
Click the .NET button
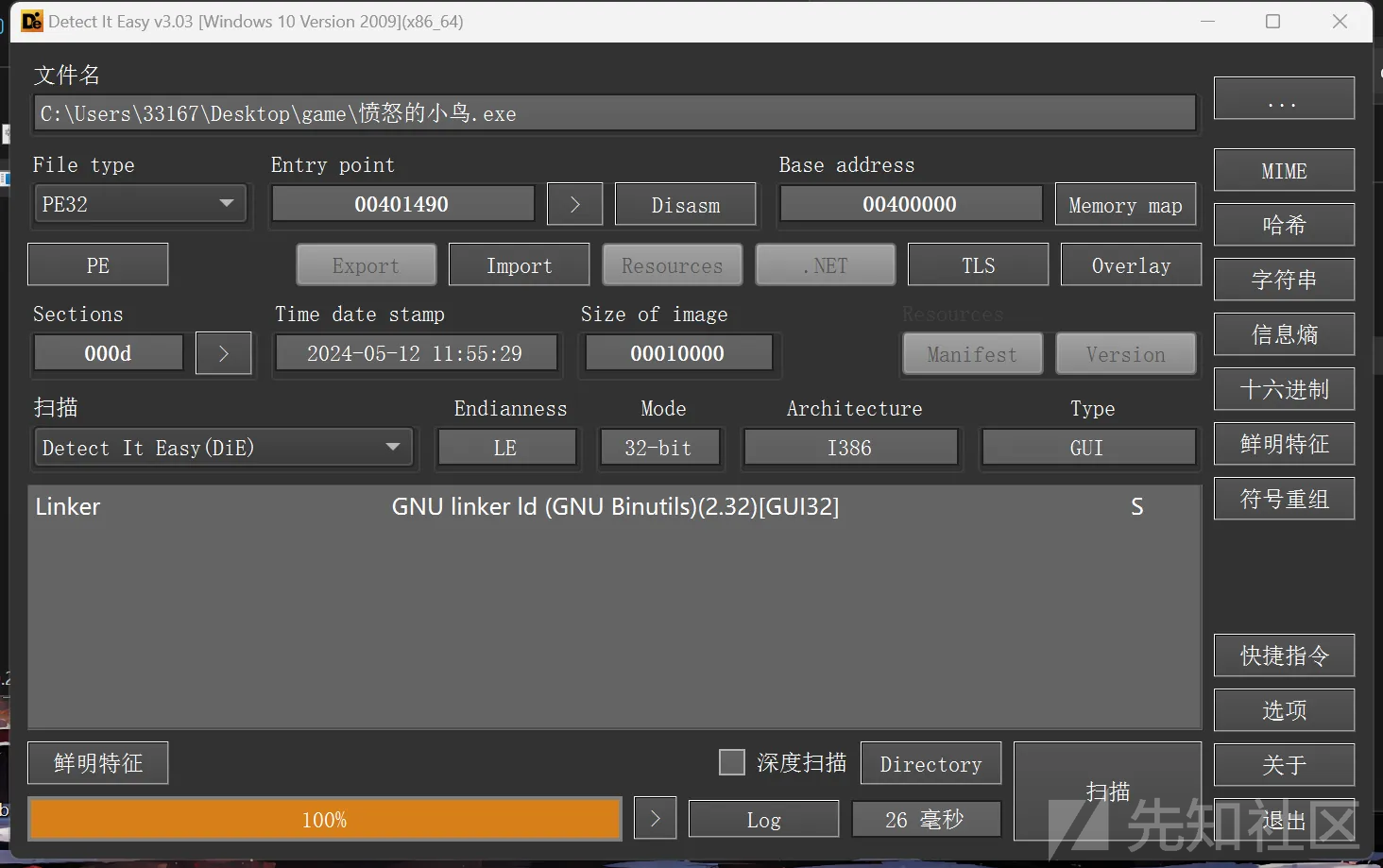point(826,265)
